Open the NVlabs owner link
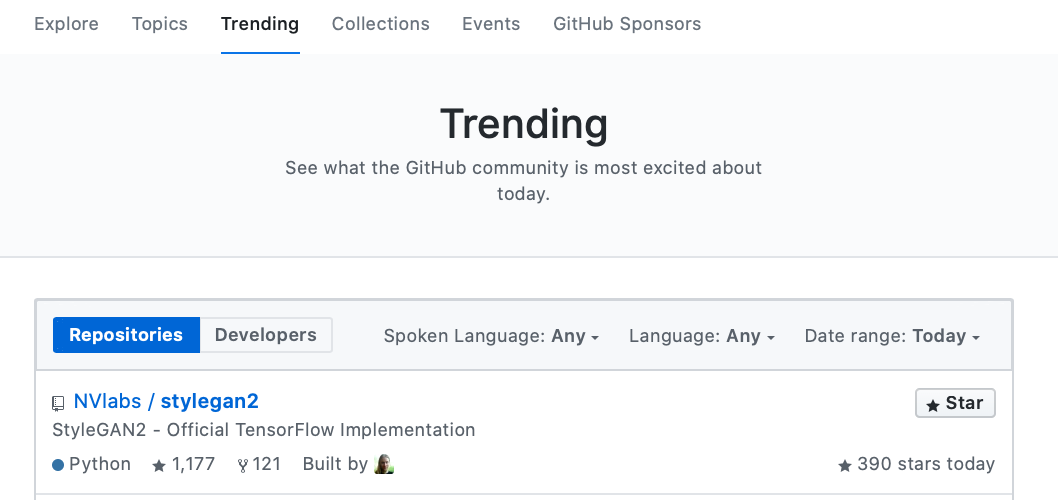This screenshot has width=1058, height=500. point(107,401)
